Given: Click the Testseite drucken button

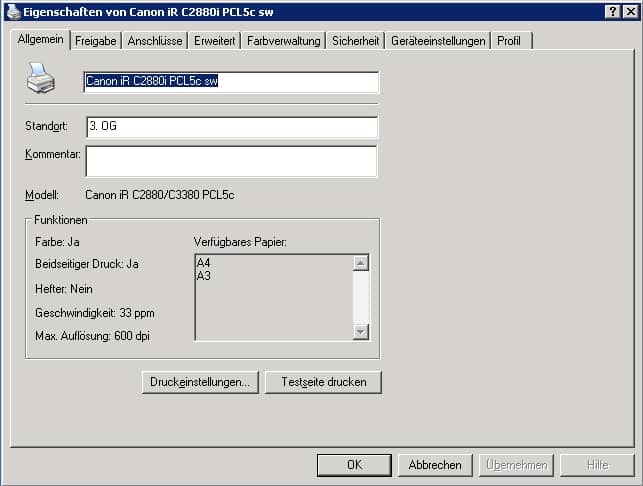Looking at the screenshot, I should [x=324, y=382].
